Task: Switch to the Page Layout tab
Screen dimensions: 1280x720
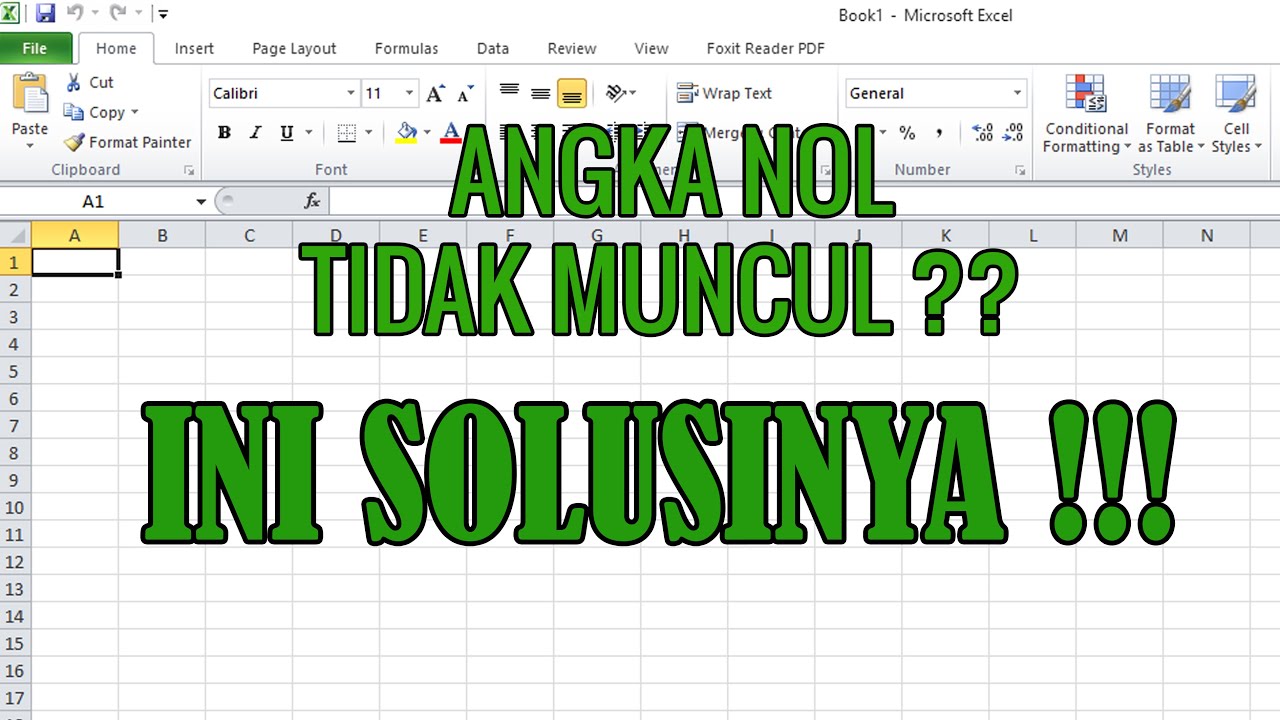Action: (294, 48)
